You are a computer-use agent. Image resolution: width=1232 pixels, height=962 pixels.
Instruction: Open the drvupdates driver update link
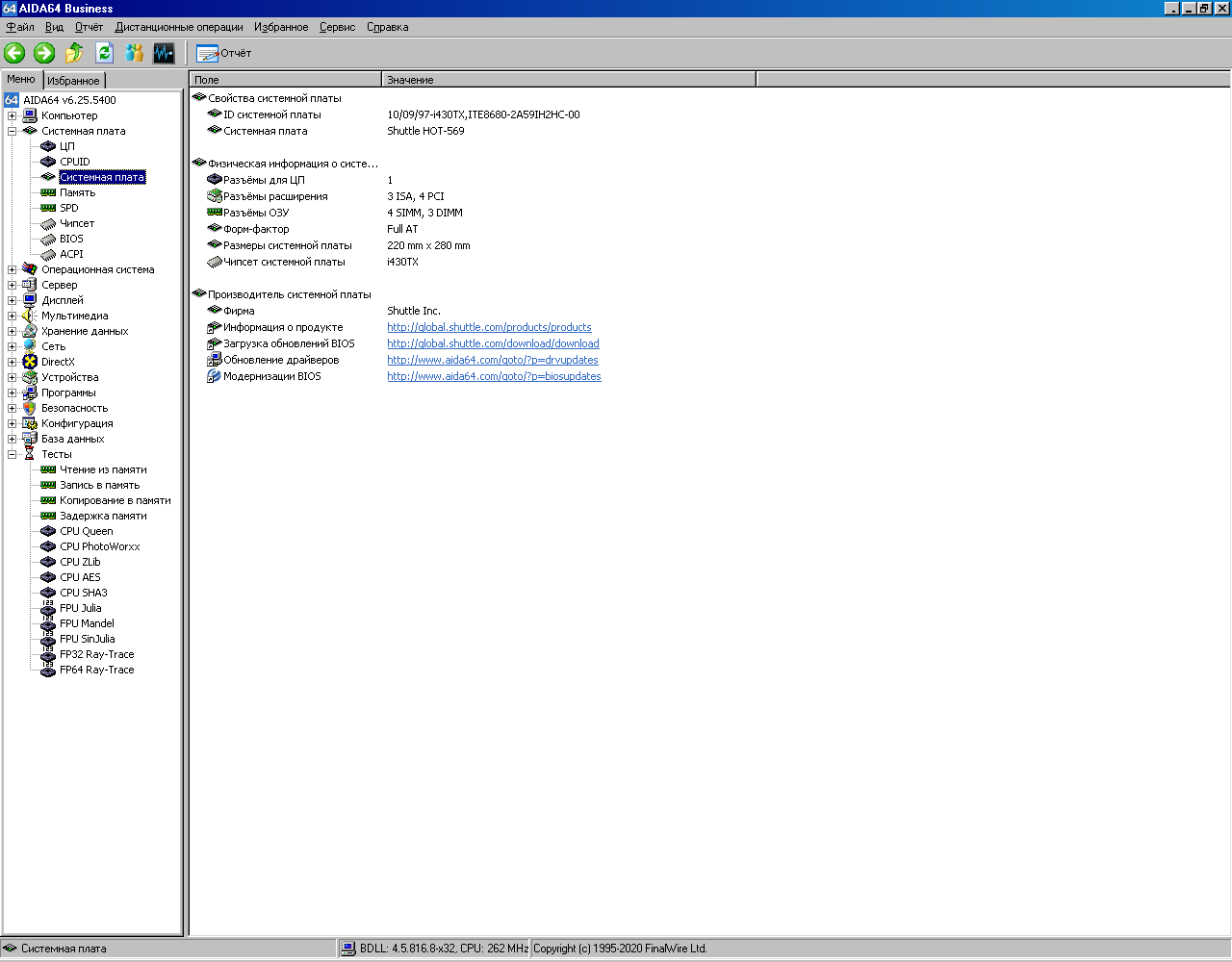coord(493,360)
